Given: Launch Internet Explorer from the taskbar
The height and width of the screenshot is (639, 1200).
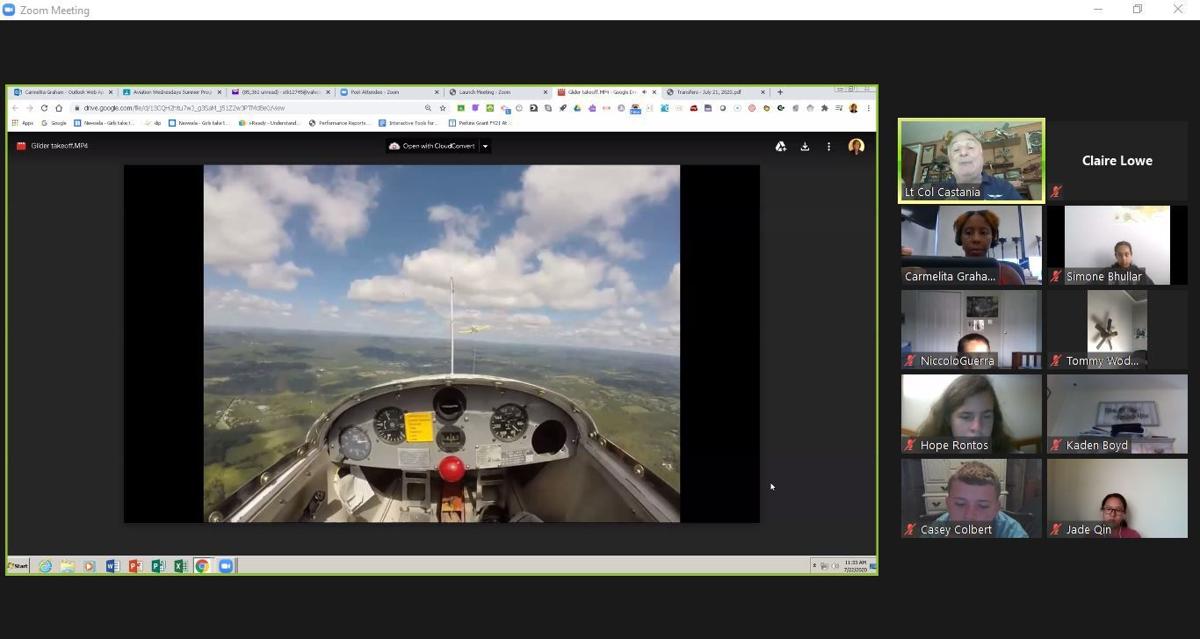Looking at the screenshot, I should 45,566.
